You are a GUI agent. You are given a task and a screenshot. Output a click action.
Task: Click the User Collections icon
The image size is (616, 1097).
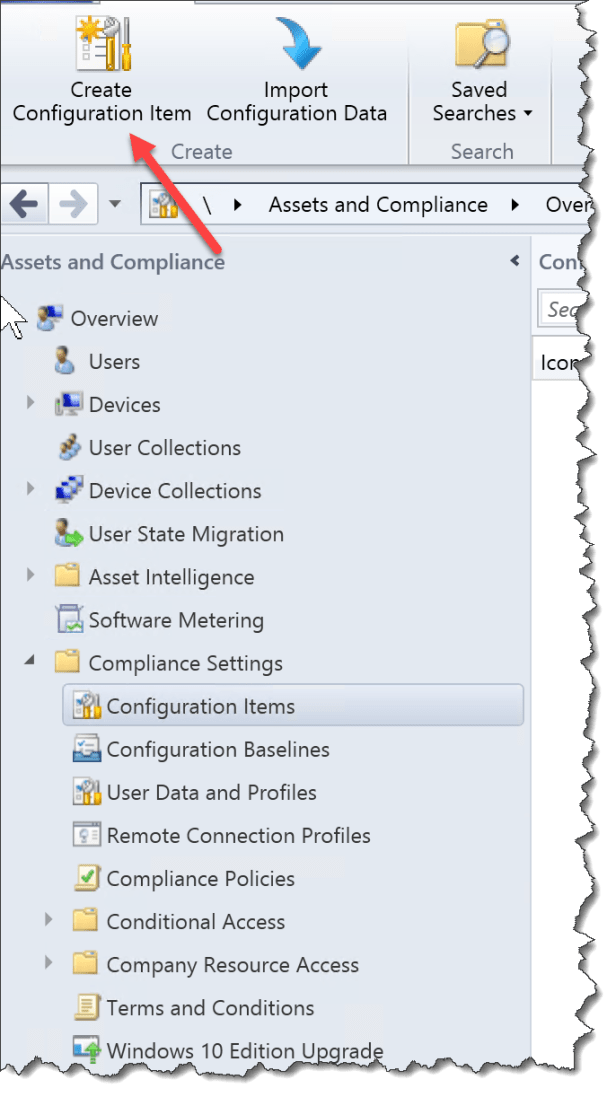click(70, 448)
